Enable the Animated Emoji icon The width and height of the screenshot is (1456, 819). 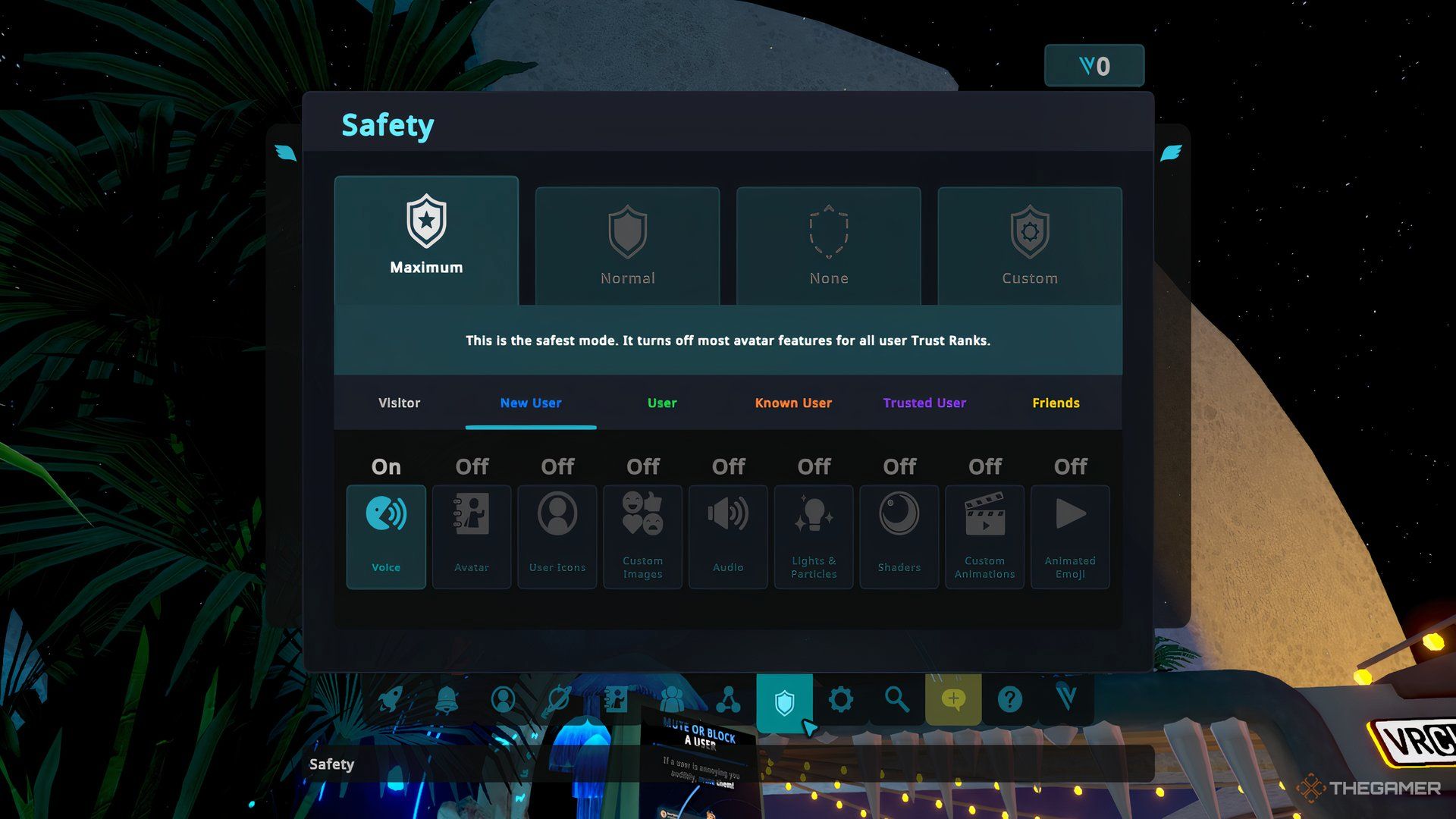pos(1069,535)
